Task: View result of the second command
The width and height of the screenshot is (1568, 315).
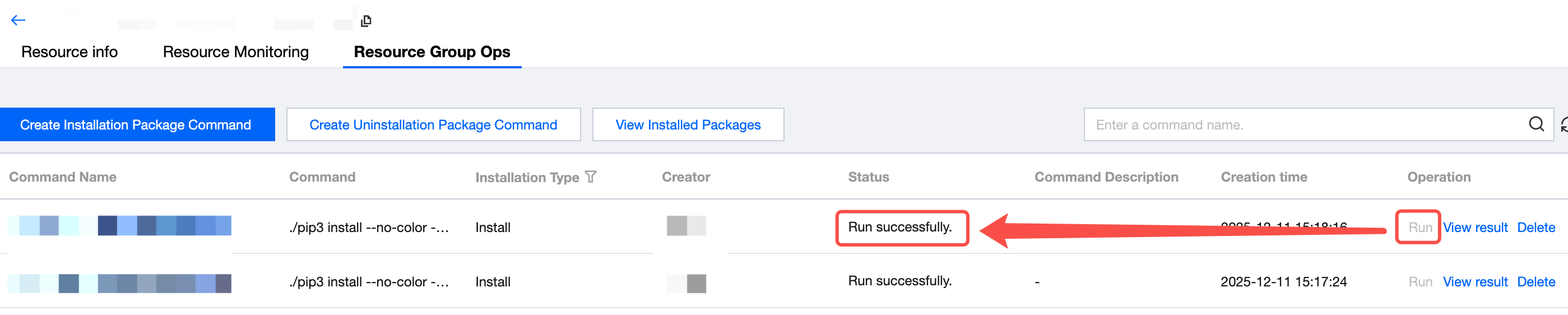Action: pyautogui.click(x=1475, y=281)
